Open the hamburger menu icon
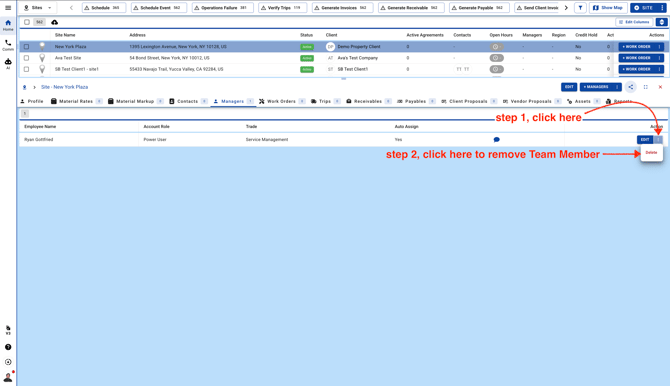Image resolution: width=670 pixels, height=386 pixels. point(8,8)
